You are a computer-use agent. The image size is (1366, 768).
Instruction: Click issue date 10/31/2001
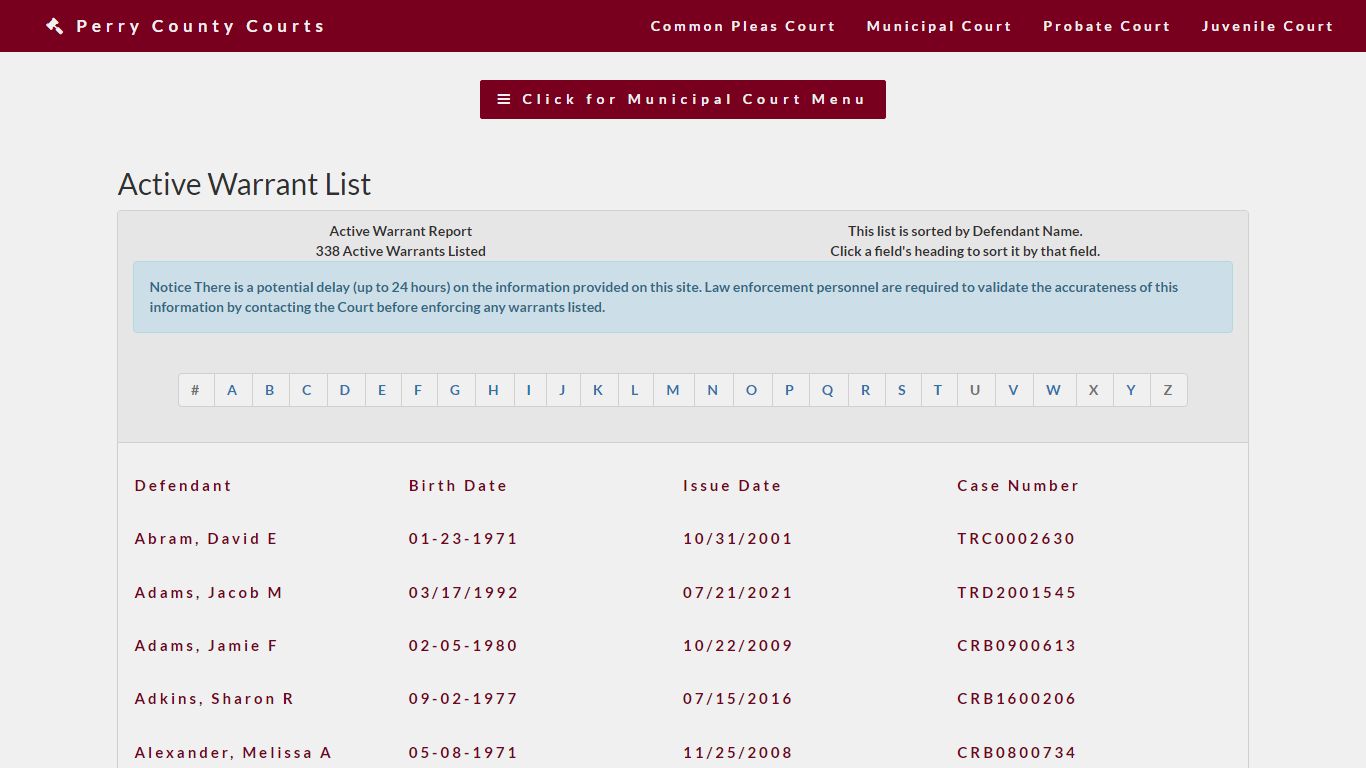point(738,539)
